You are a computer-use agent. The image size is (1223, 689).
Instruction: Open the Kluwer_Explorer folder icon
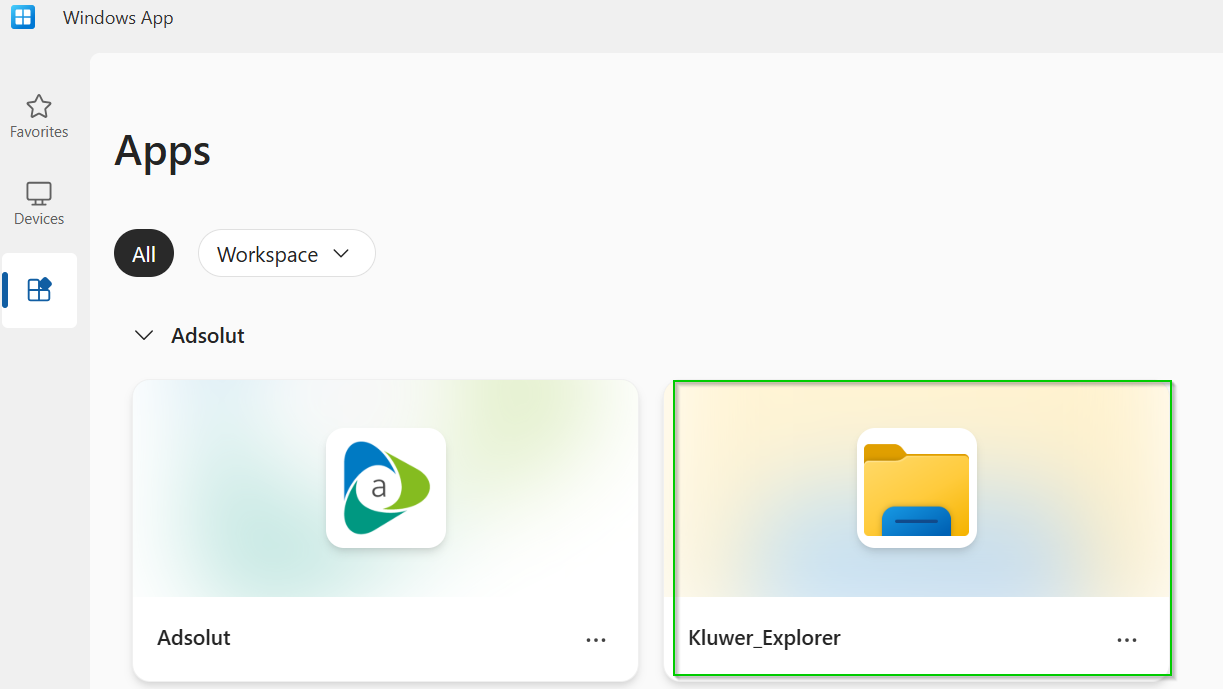916,488
